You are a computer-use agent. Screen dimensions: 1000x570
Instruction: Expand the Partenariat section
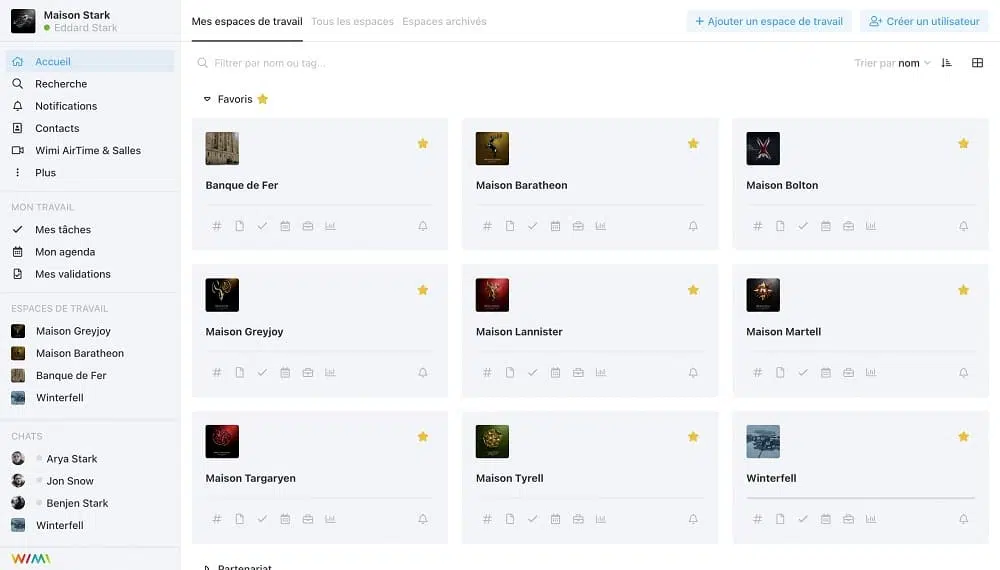(x=207, y=567)
